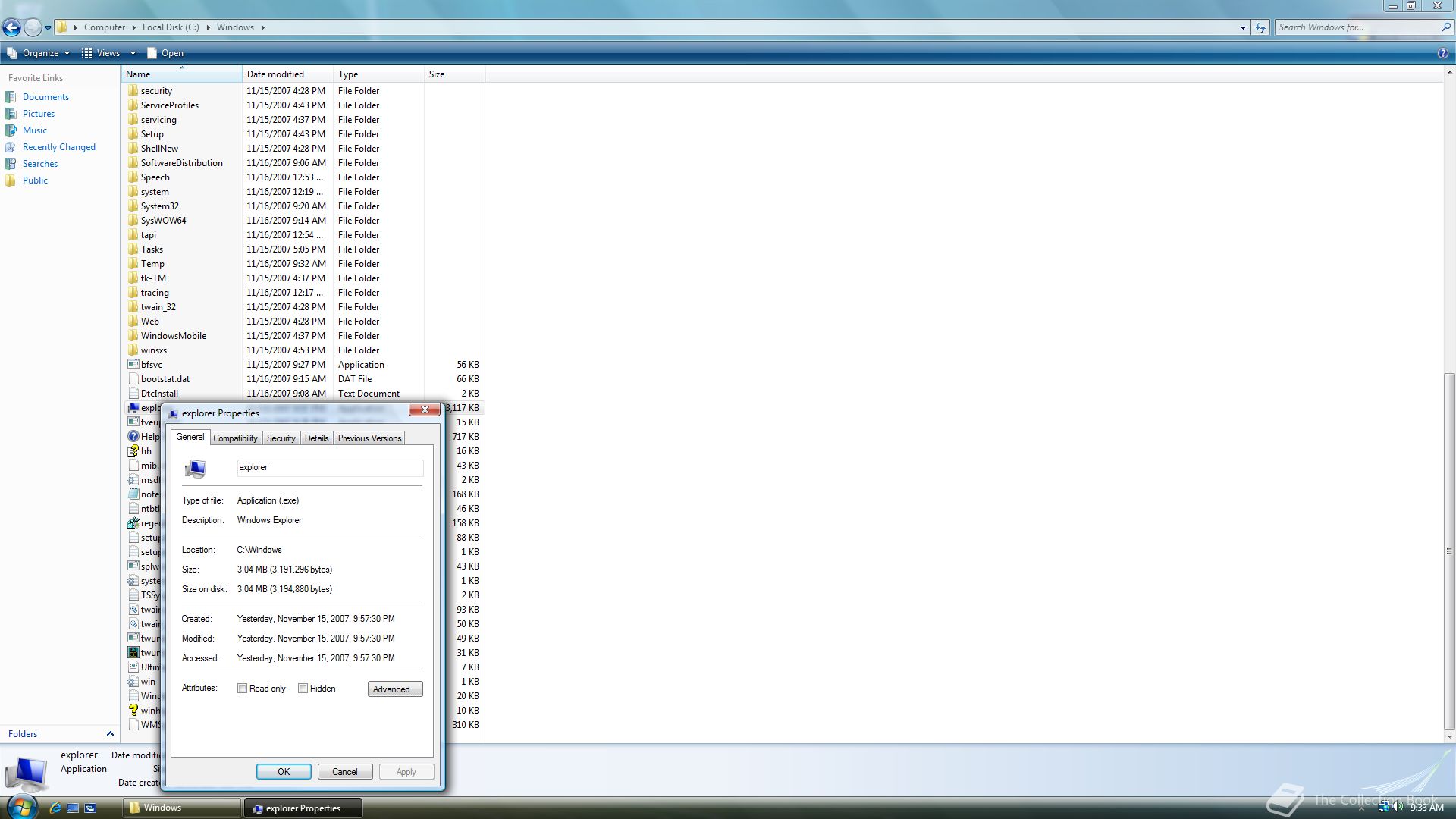Viewport: 1456px width, 819px height.
Task: Select bootstat.dat file icon
Action: point(133,379)
